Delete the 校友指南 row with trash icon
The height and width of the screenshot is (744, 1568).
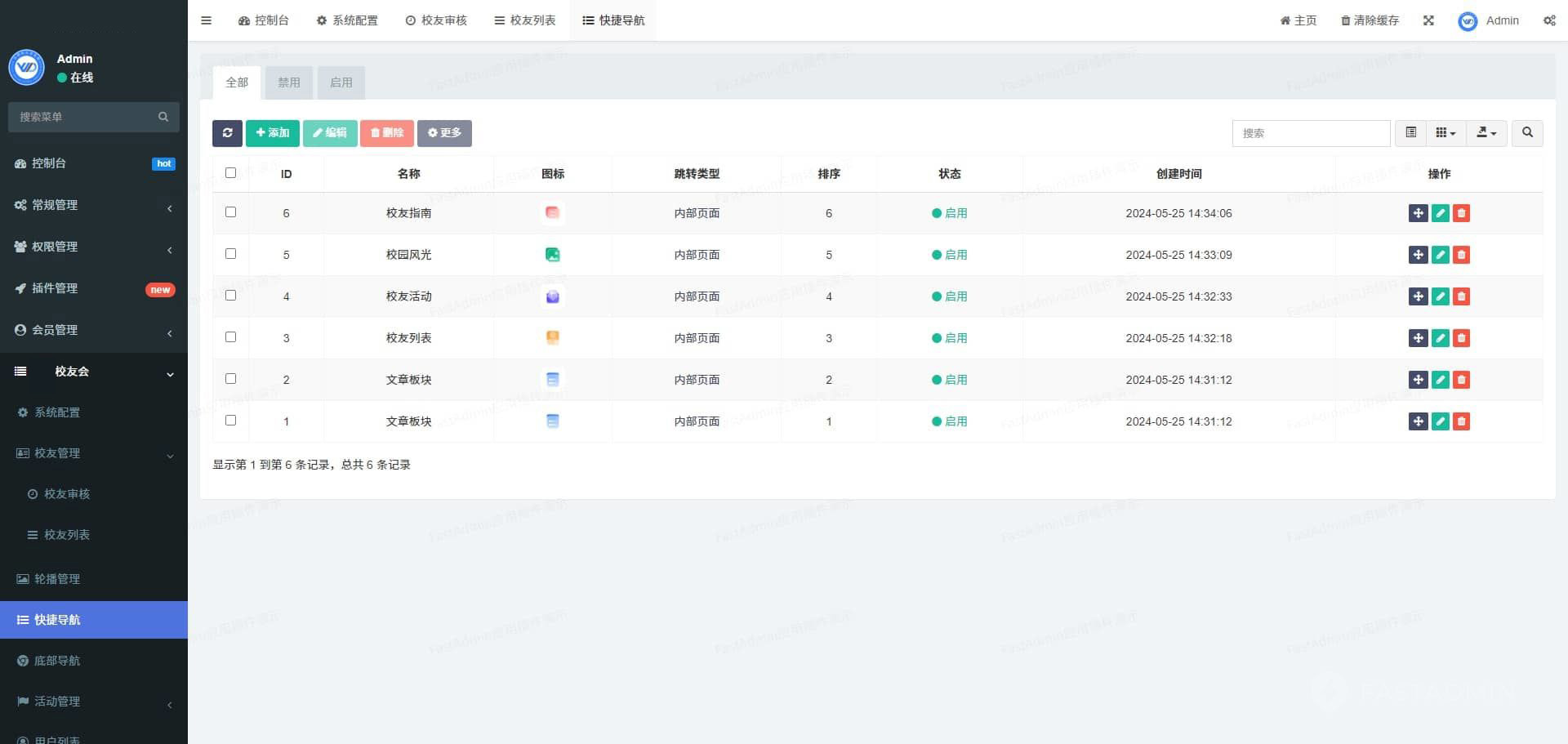[x=1462, y=213]
